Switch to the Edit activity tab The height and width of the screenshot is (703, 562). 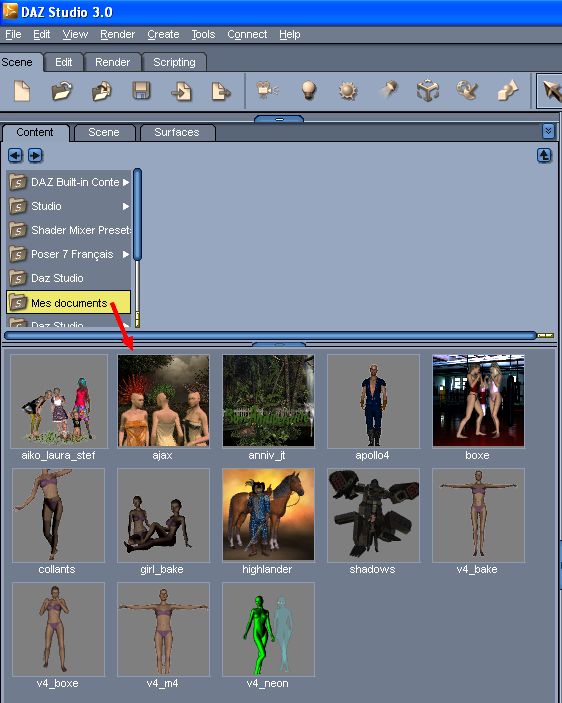(64, 62)
